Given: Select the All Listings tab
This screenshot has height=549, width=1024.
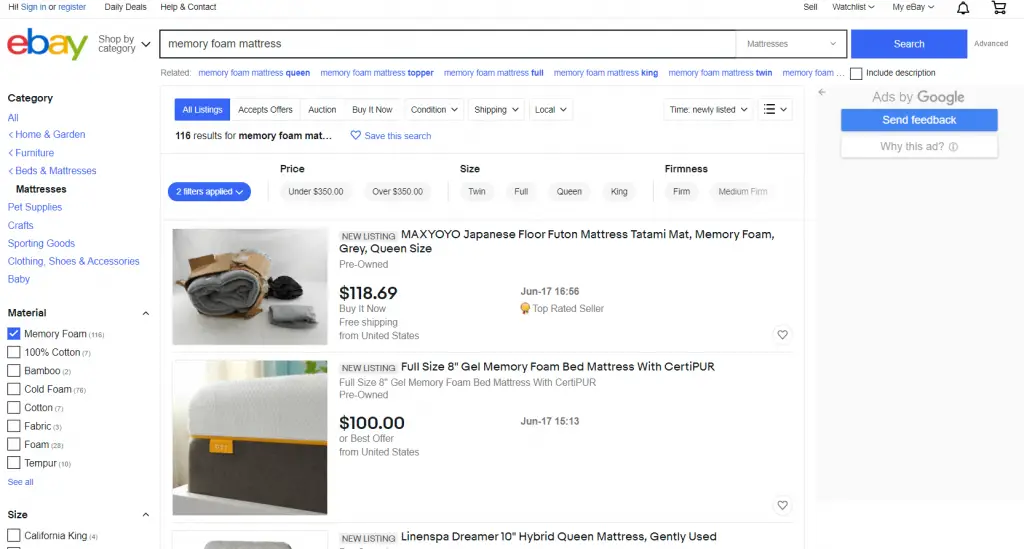Looking at the screenshot, I should tap(202, 110).
